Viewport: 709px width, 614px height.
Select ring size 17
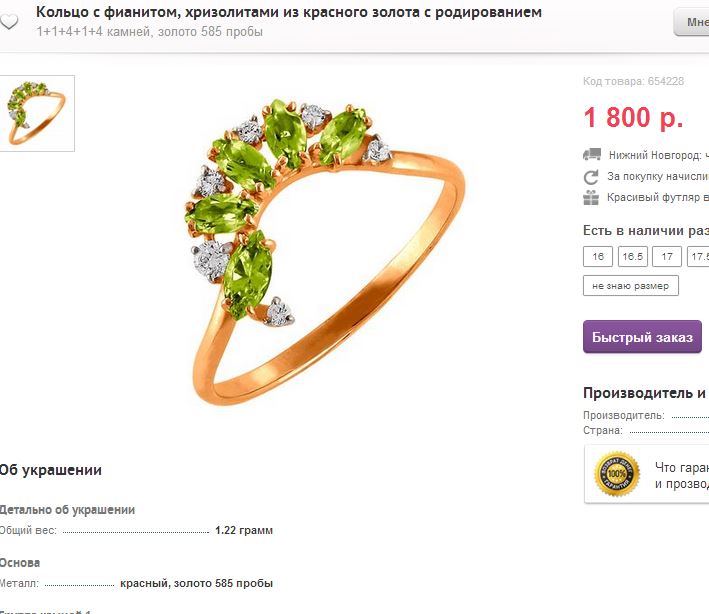667,256
